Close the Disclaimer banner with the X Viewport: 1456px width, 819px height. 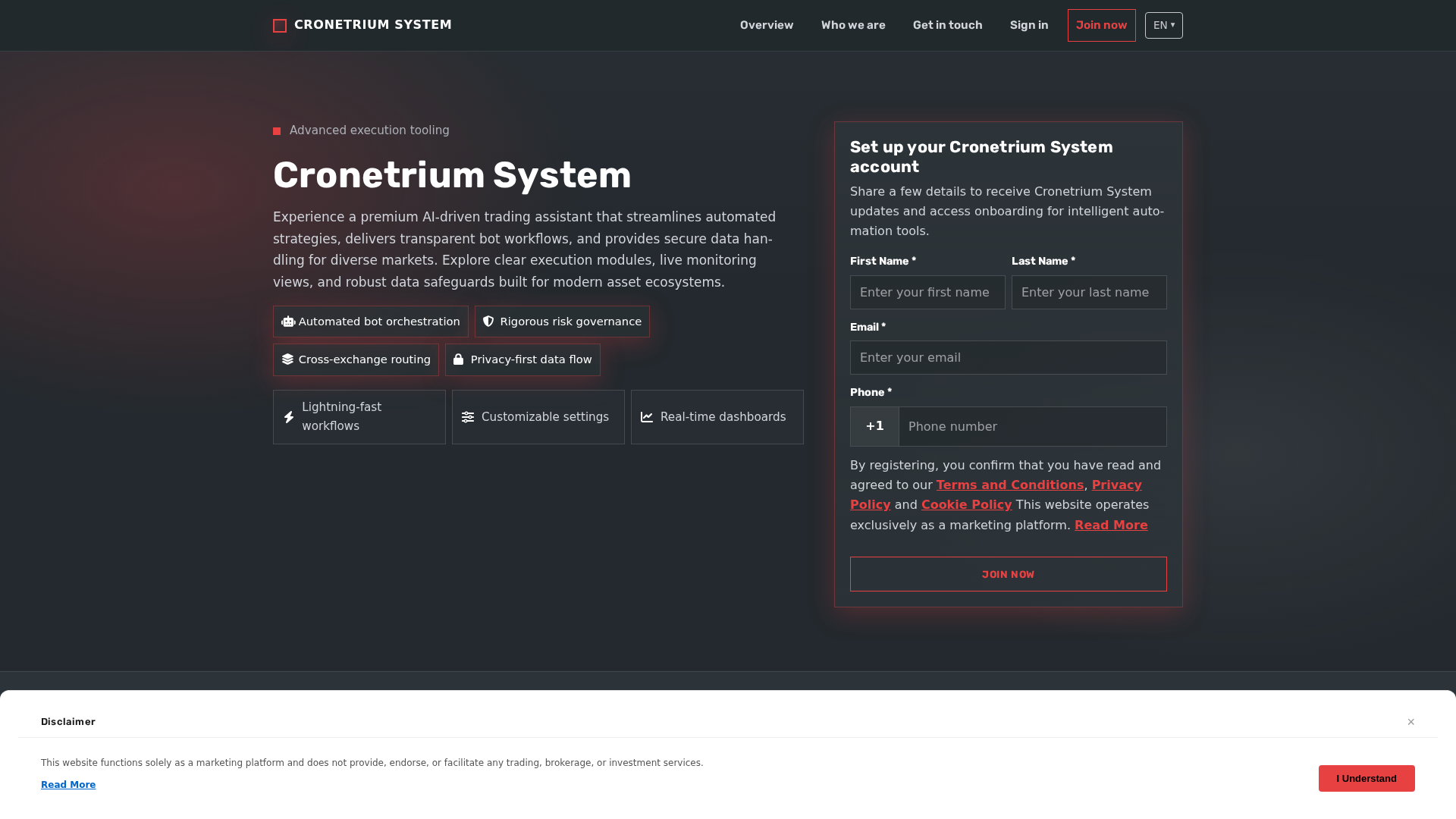(x=1411, y=722)
